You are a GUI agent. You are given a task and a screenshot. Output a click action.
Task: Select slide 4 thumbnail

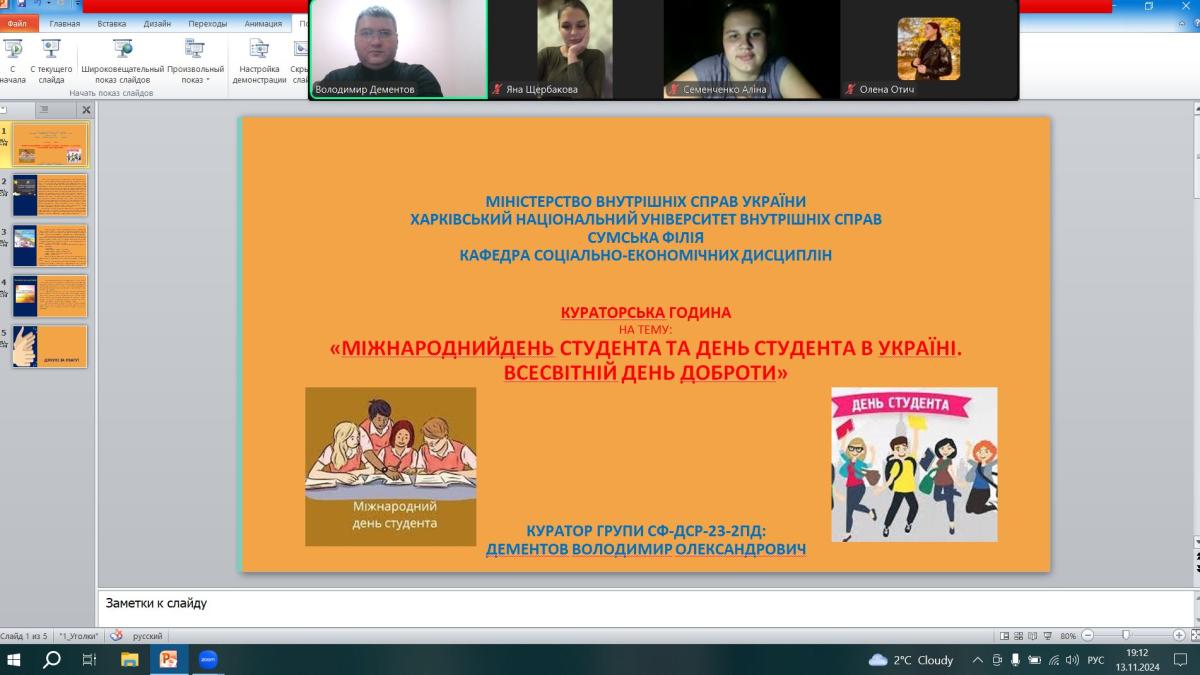pyautogui.click(x=50, y=296)
